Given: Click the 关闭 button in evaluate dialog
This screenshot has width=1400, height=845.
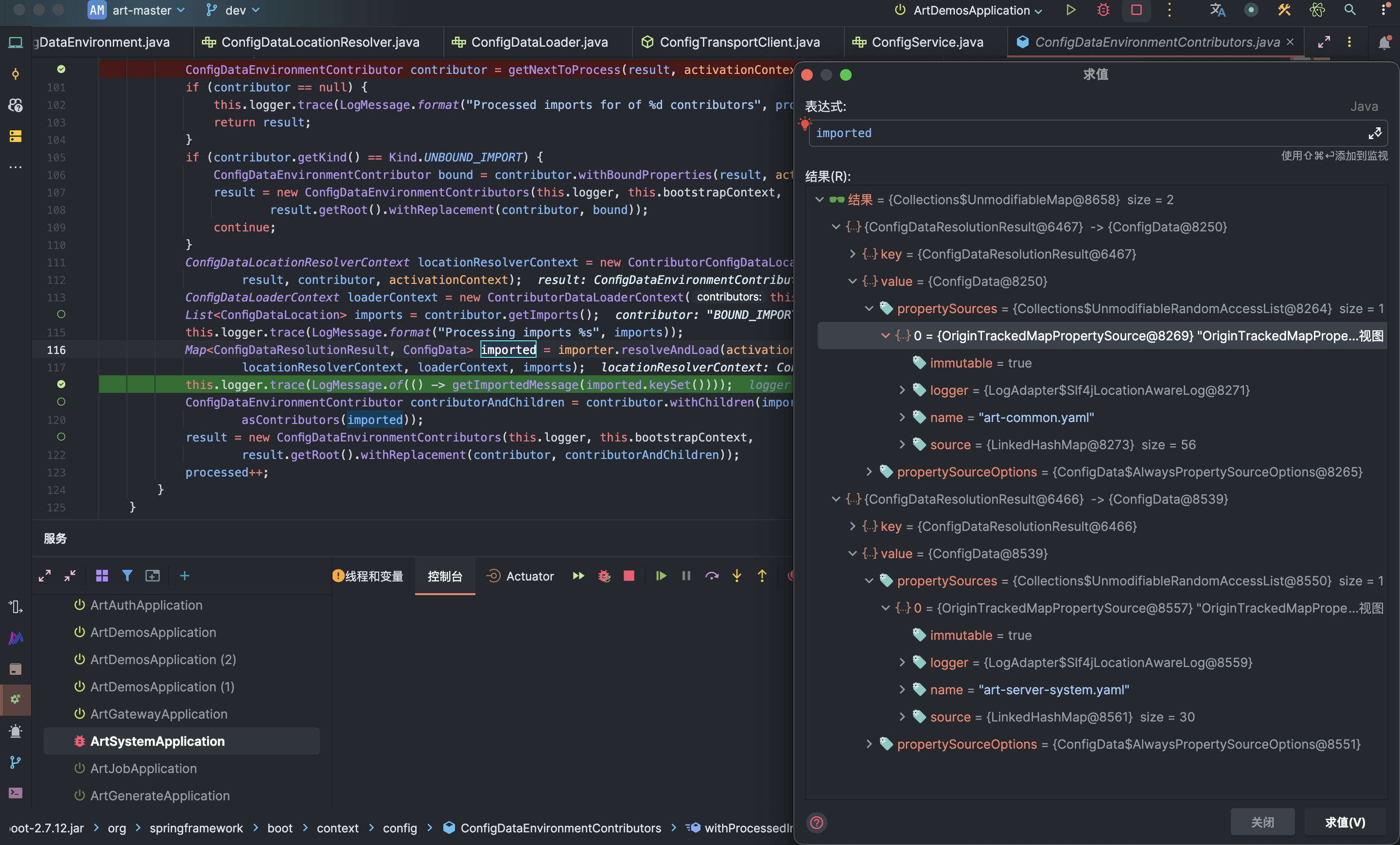Looking at the screenshot, I should pyautogui.click(x=1262, y=822).
